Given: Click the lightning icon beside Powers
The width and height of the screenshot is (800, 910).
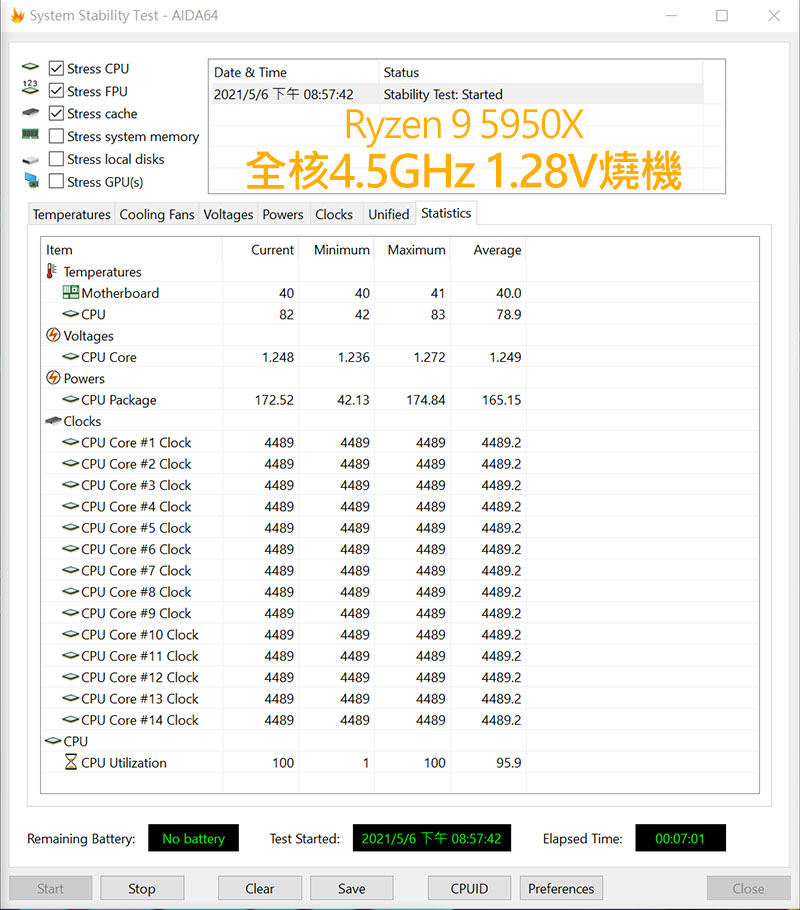Looking at the screenshot, I should tap(53, 378).
